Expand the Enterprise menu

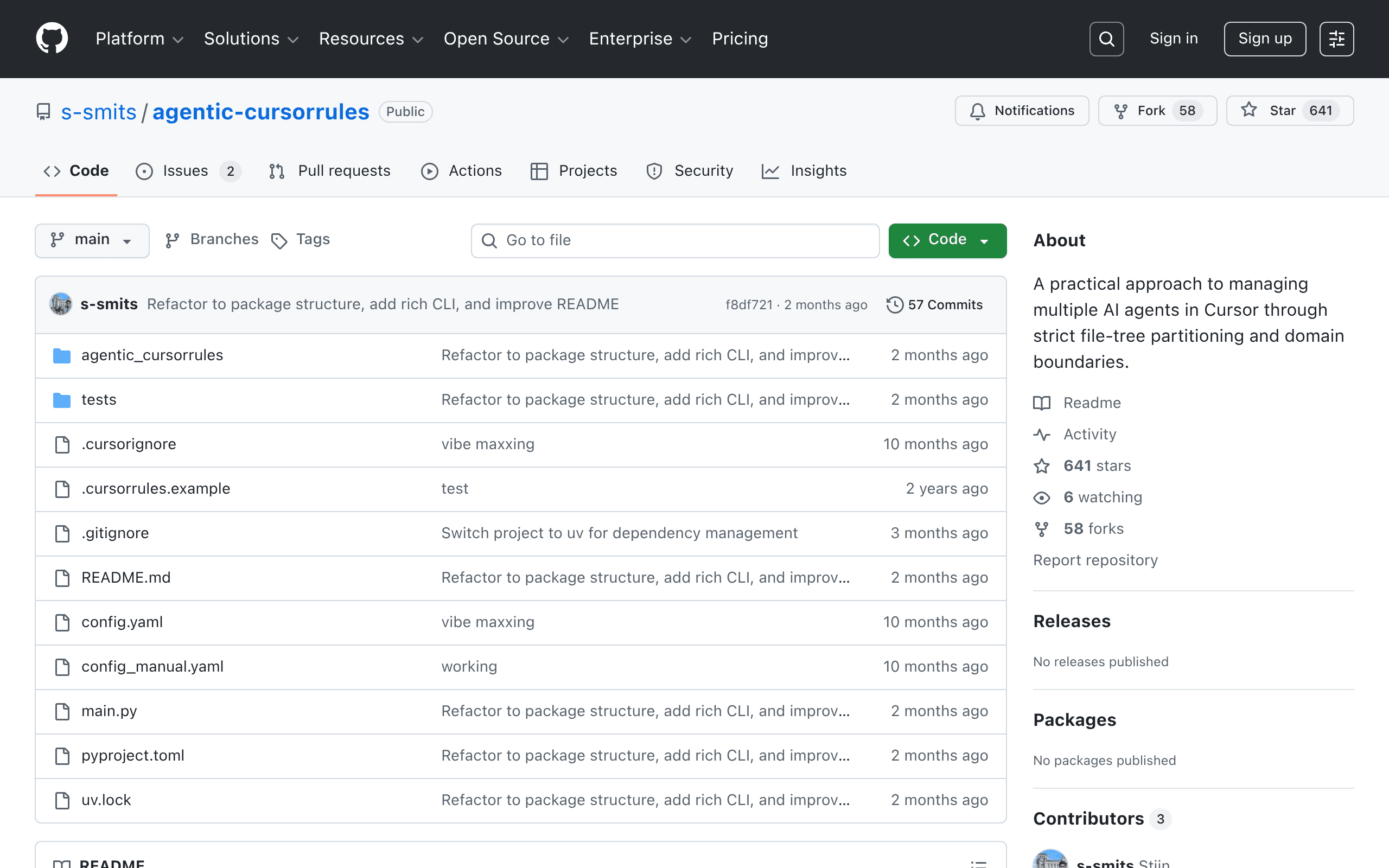point(640,39)
